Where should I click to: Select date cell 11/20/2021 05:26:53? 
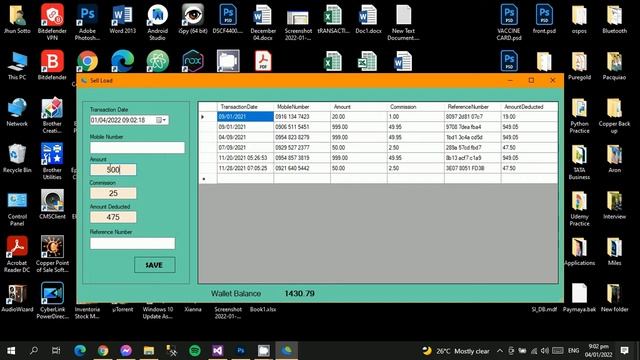coord(245,158)
